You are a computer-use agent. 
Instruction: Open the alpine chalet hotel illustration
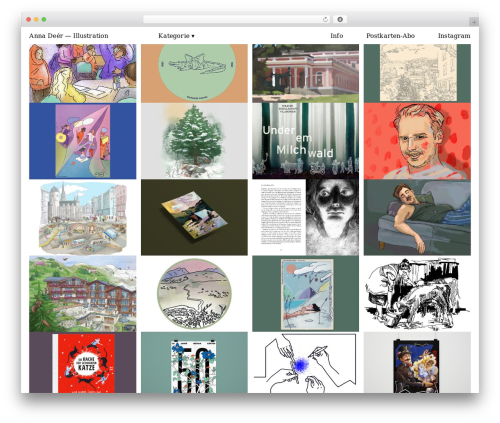pyautogui.click(x=83, y=294)
